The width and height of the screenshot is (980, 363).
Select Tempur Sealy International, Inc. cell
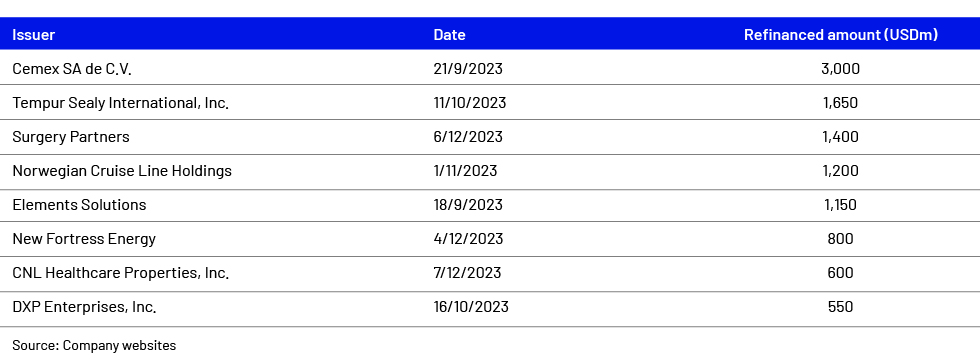pos(121,102)
